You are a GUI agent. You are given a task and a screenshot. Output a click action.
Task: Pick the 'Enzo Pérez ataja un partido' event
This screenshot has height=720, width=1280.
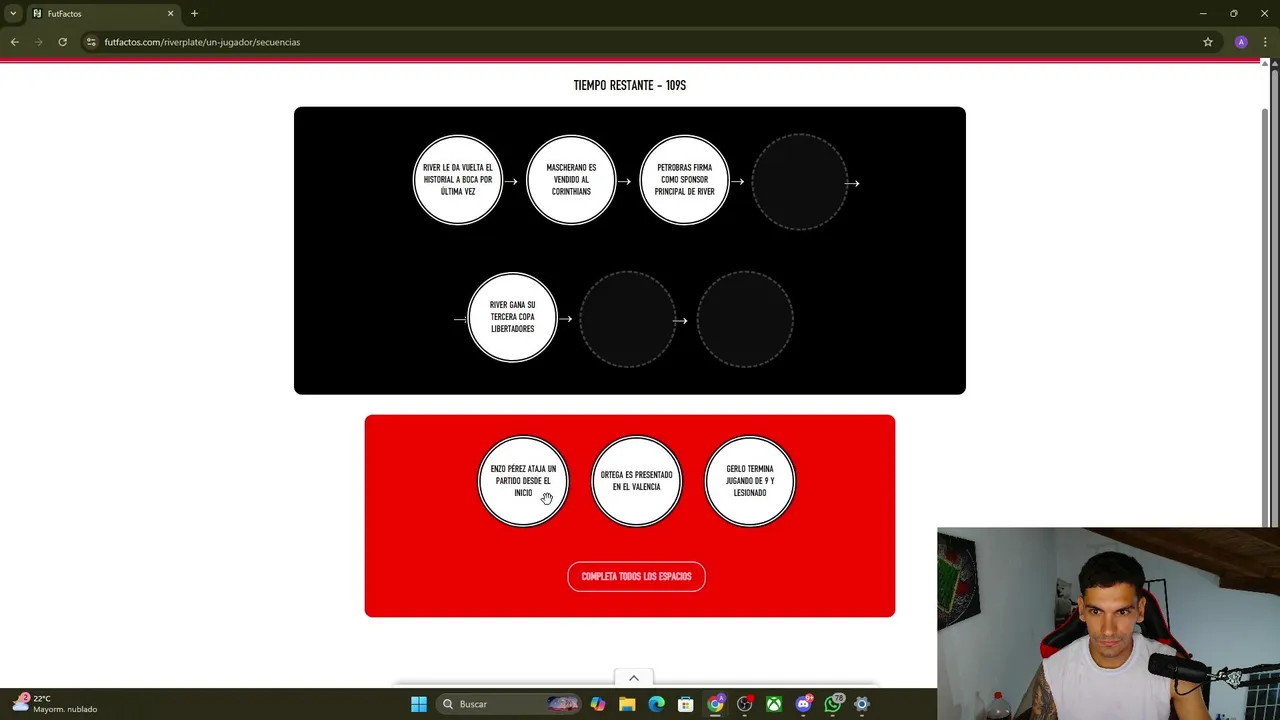[x=523, y=481]
